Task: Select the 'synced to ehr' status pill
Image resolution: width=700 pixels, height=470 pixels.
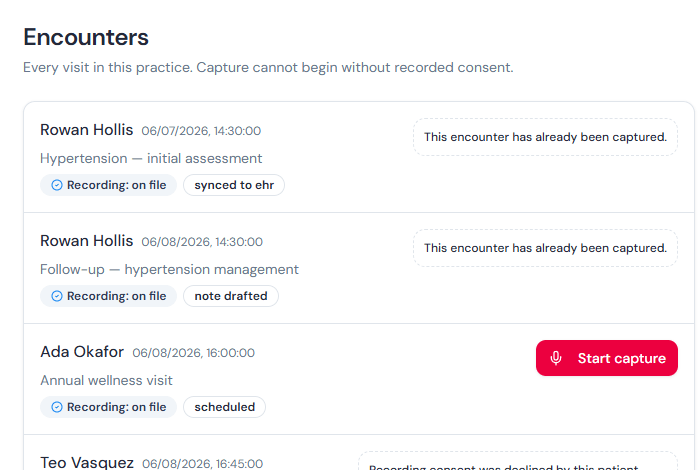Action: coord(234,185)
